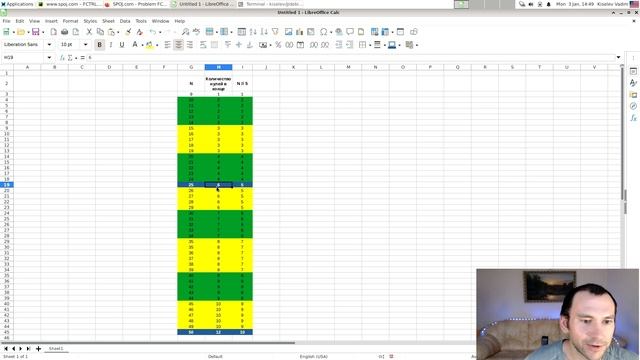Open the Data menu

(x=125, y=21)
